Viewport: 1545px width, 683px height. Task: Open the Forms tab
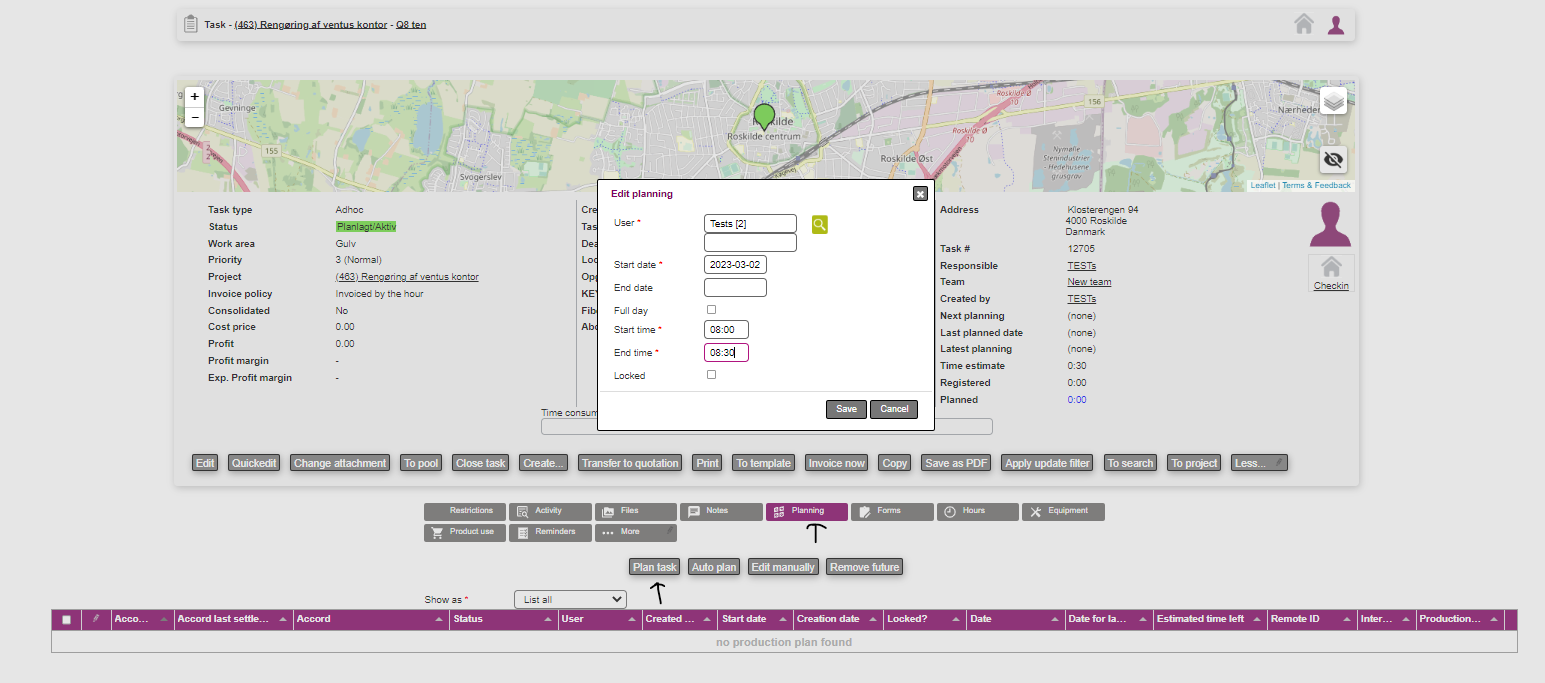pos(891,511)
